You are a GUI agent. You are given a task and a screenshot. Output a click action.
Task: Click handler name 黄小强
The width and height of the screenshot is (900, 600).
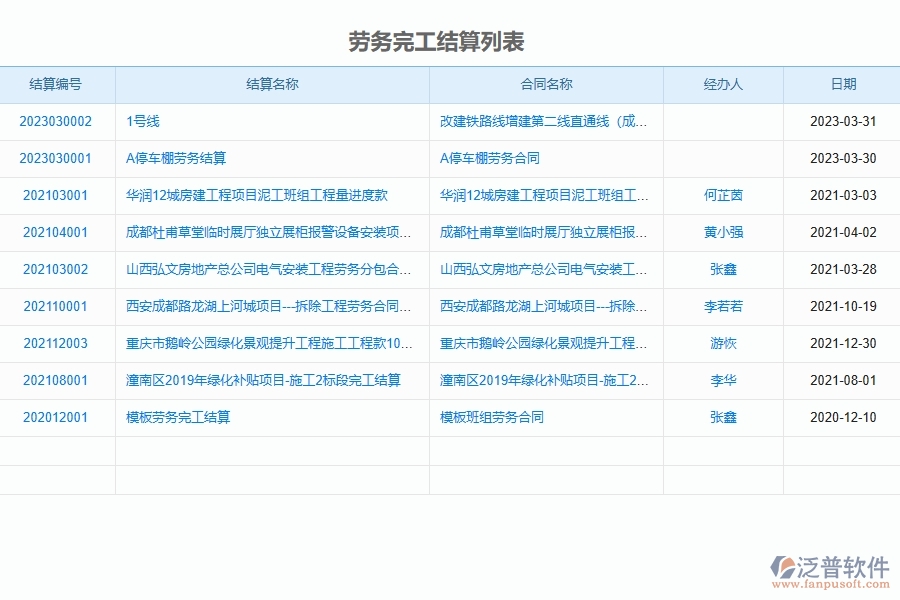[x=722, y=232]
